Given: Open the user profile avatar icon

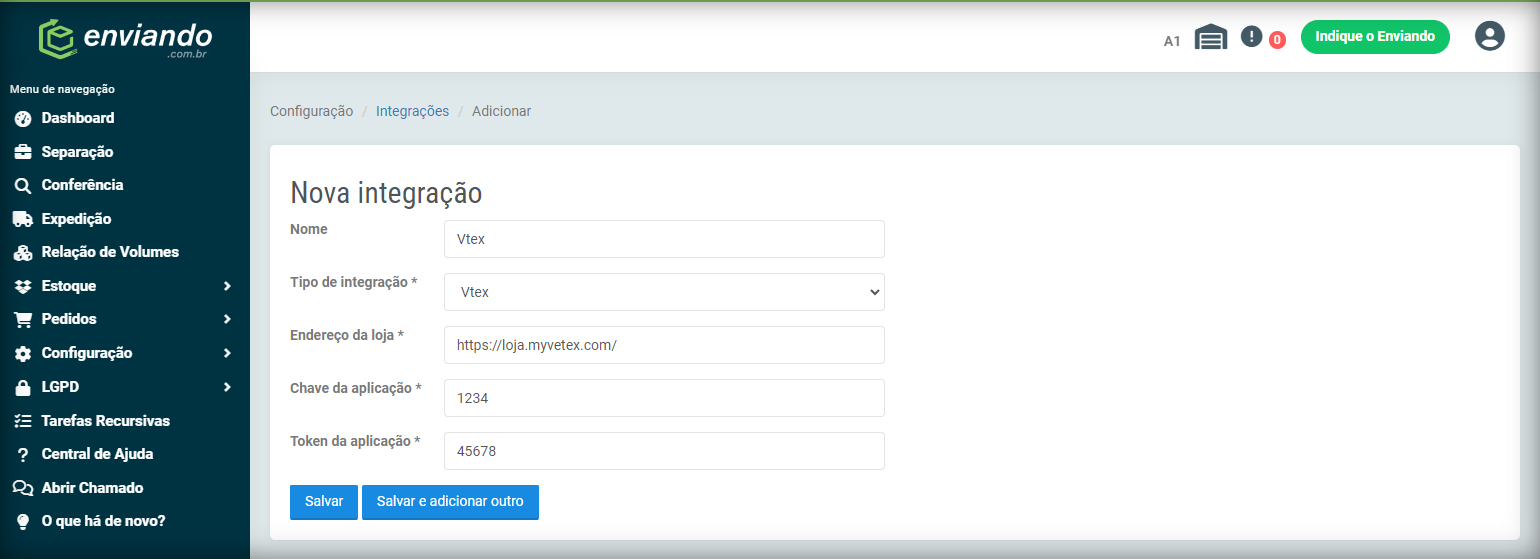Looking at the screenshot, I should coord(1490,36).
